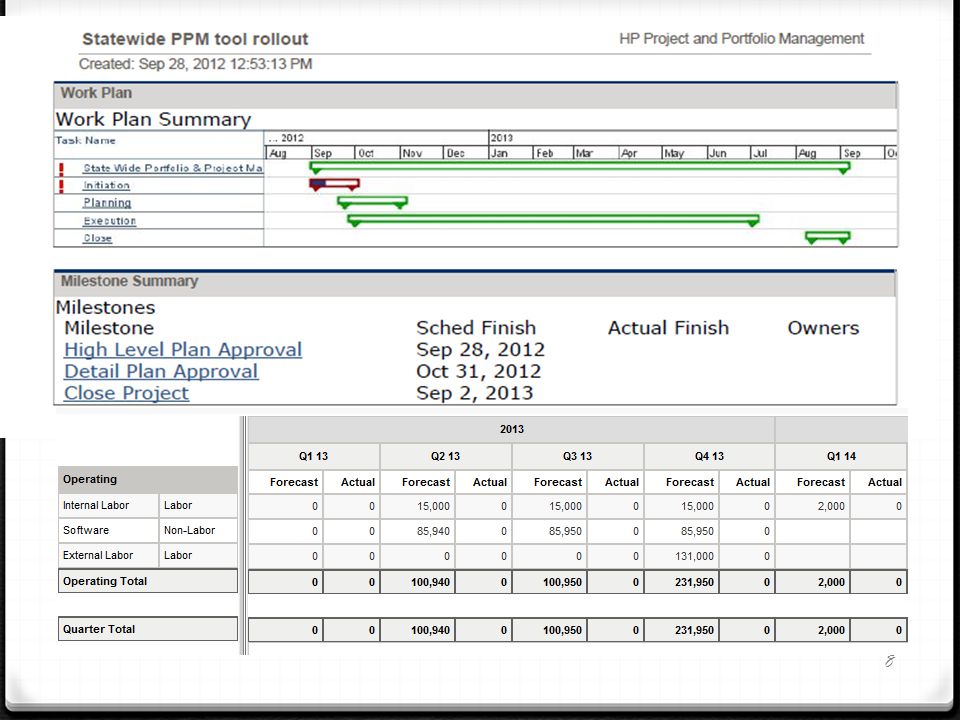Screen dimensions: 960x720
Task: Click the 2013 year header in cost table
Action: [x=511, y=429]
